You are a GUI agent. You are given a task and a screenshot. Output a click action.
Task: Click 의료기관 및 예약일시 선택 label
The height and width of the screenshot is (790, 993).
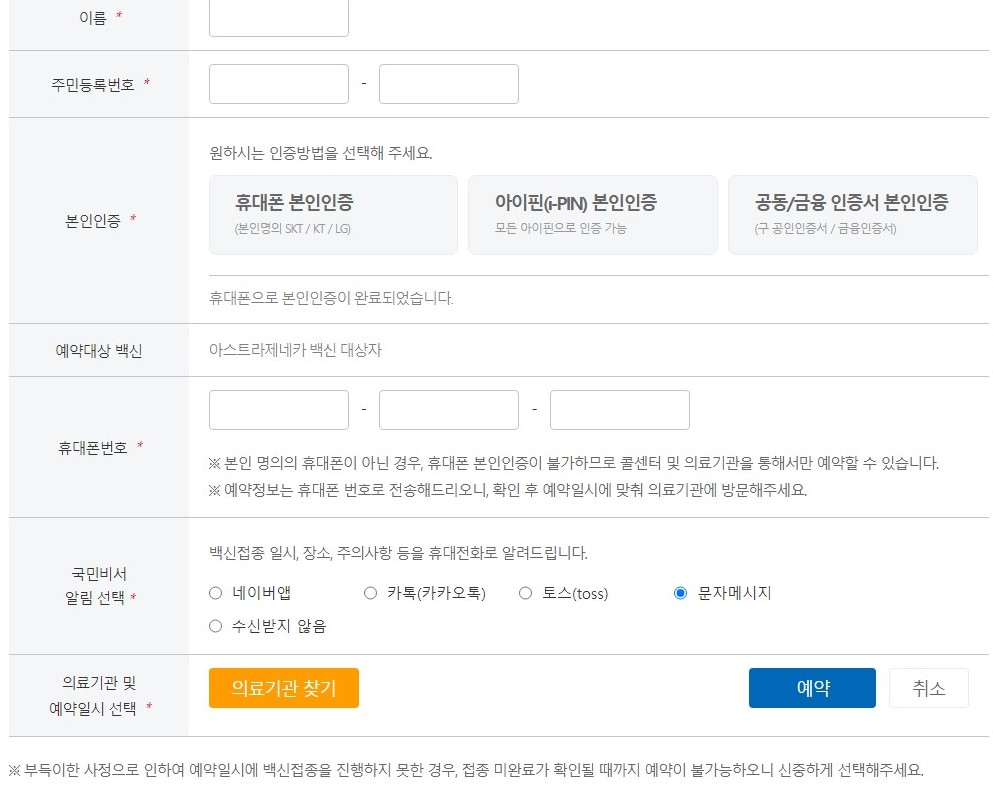[100, 696]
